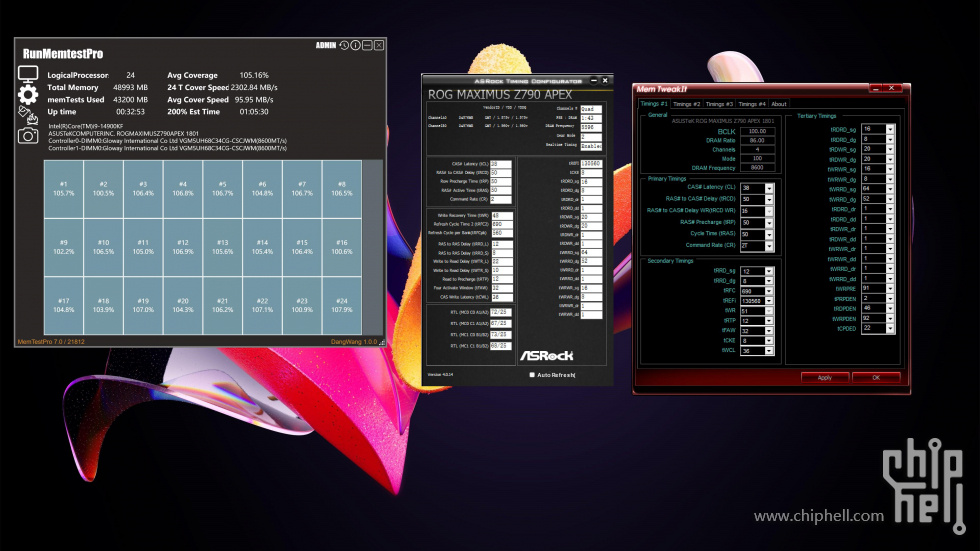This screenshot has height=551, width=980.
Task: Switch to Timings #1 tab in Mem TweakIt
Action: pyautogui.click(x=654, y=104)
